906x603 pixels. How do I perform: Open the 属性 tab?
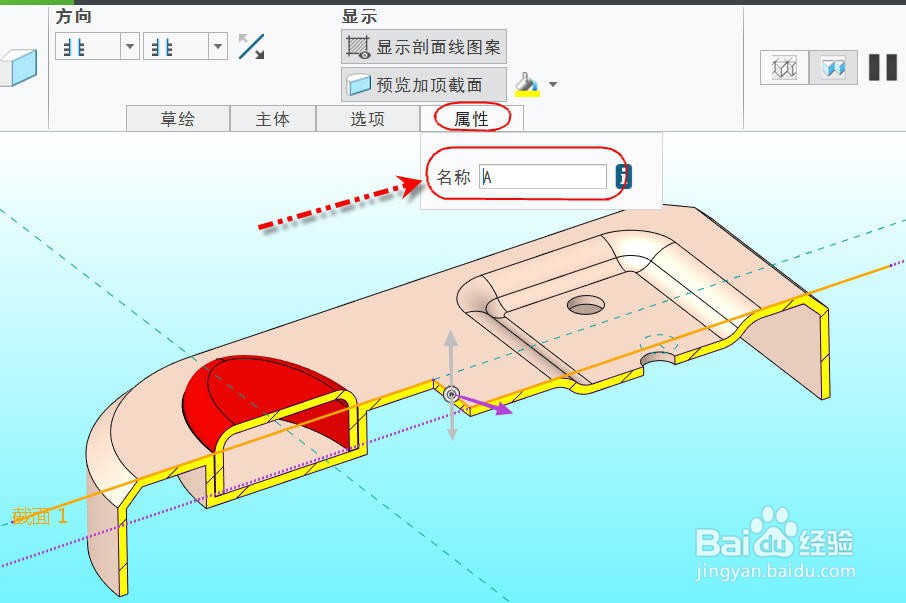point(473,118)
